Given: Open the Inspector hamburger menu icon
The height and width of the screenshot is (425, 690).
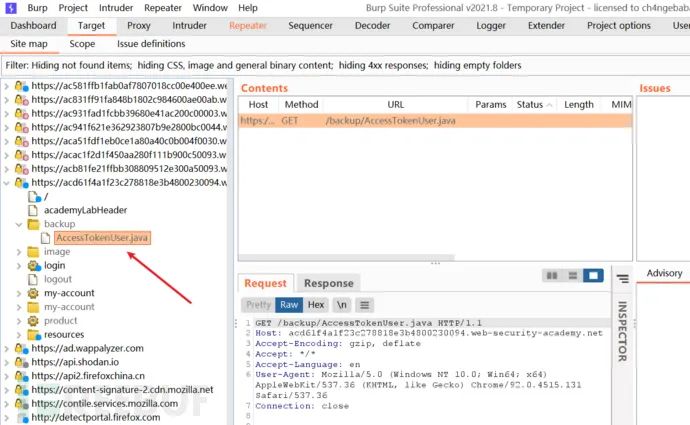Looking at the screenshot, I should click(x=623, y=278).
